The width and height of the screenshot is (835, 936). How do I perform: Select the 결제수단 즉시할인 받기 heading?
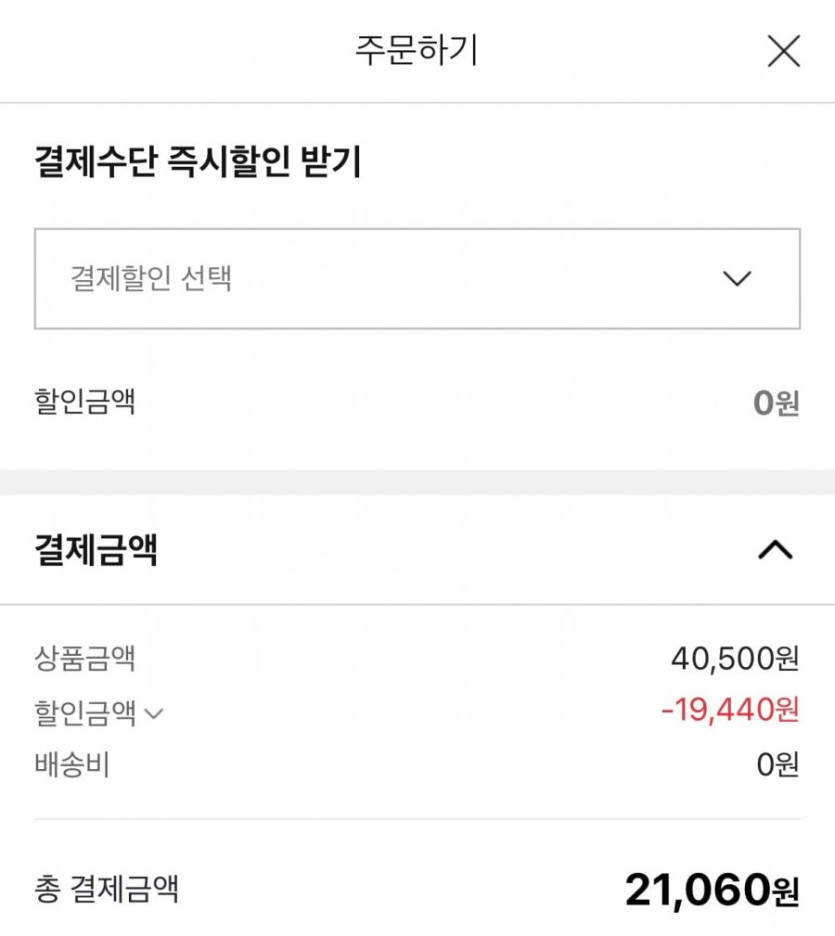click(x=197, y=162)
